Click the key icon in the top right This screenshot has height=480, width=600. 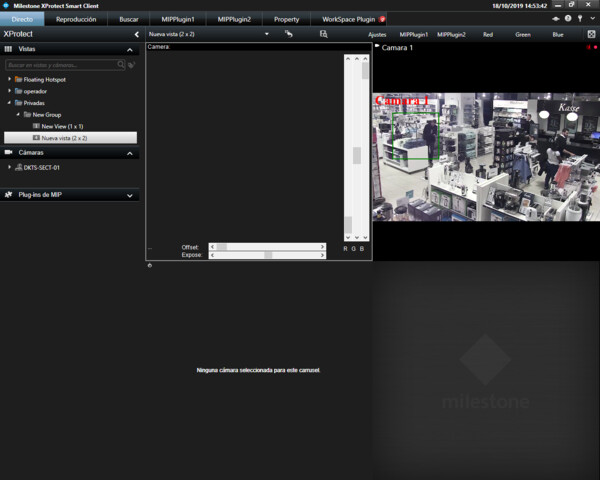(580, 19)
